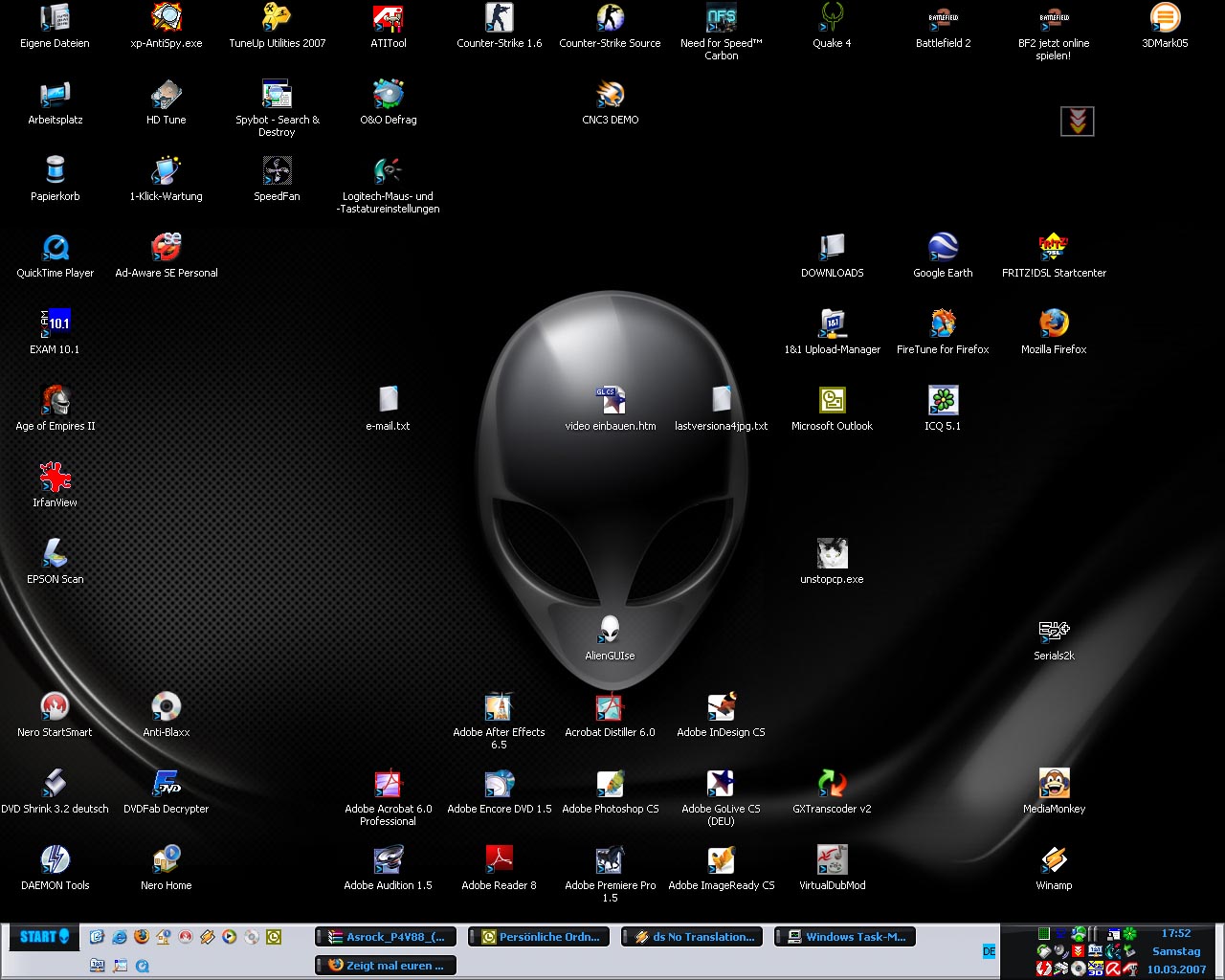Click the Firefox quick launch icon
The width and height of the screenshot is (1225, 980).
pos(141,937)
